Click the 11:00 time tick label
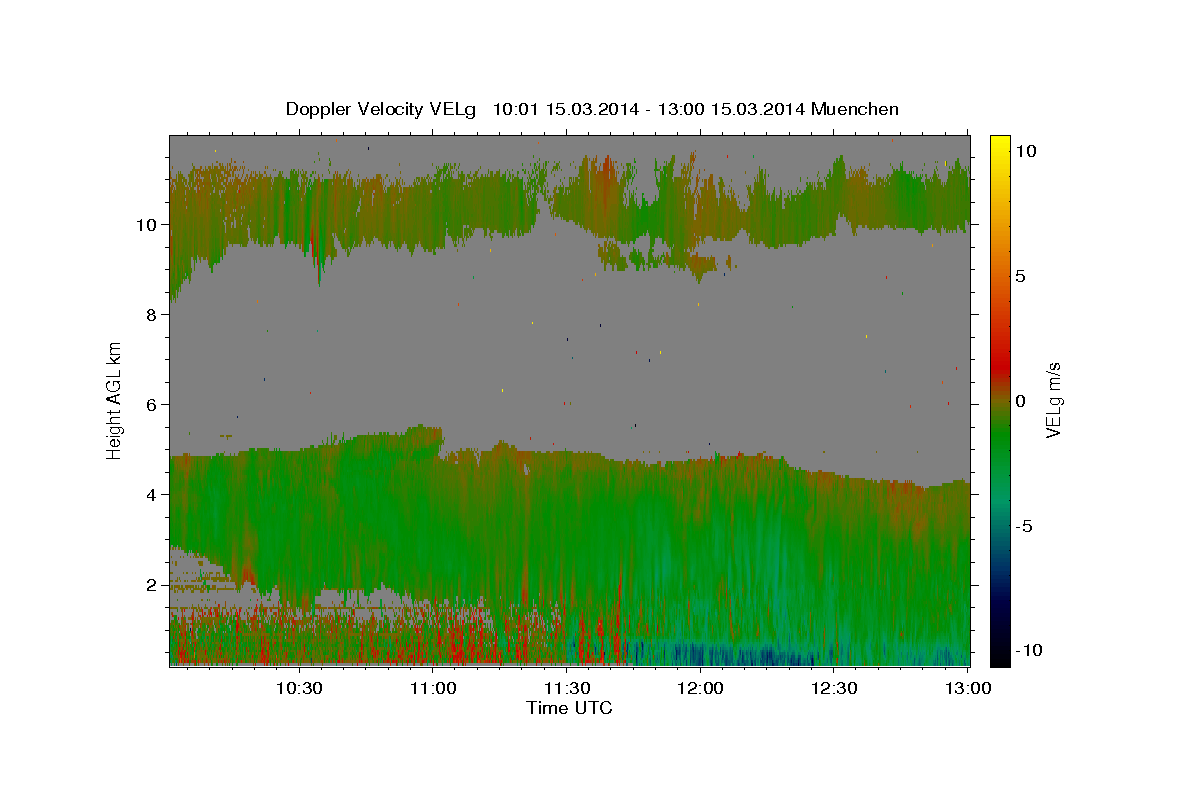This screenshot has width=1200, height=800. pos(434,688)
